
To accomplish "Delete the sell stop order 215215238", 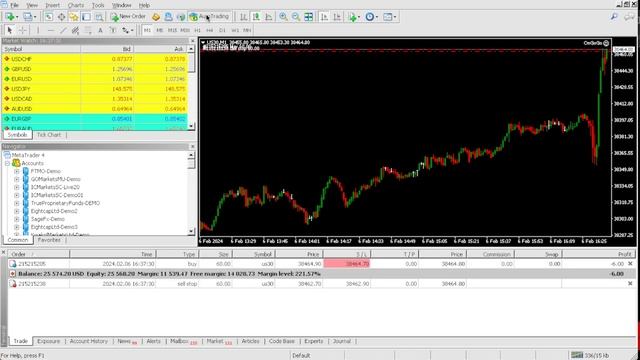I will coord(630,284).
